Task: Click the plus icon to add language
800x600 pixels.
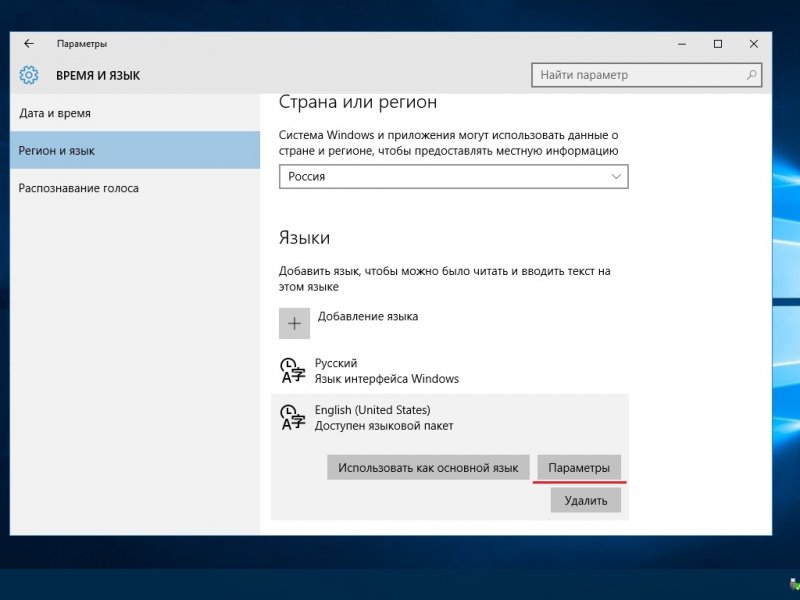Action: [x=294, y=323]
